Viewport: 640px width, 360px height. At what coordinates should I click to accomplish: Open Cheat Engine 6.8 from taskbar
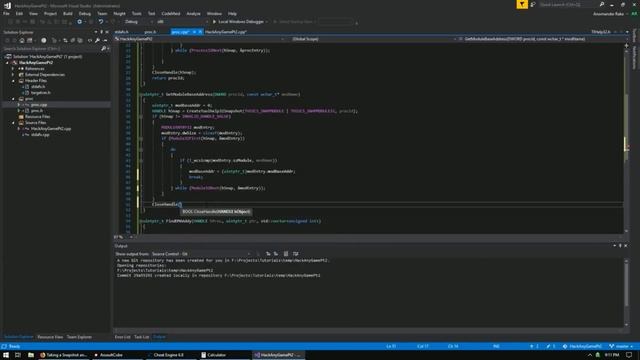click(x=169, y=355)
